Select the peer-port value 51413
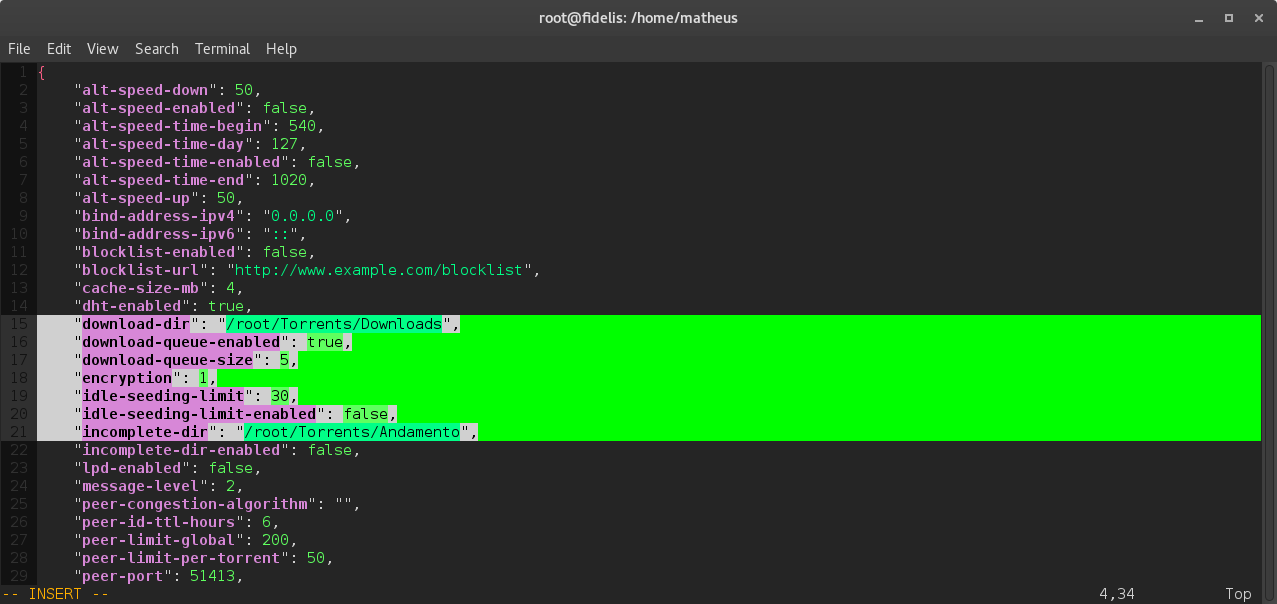Screen dimensions: 1277x604 tap(213, 575)
